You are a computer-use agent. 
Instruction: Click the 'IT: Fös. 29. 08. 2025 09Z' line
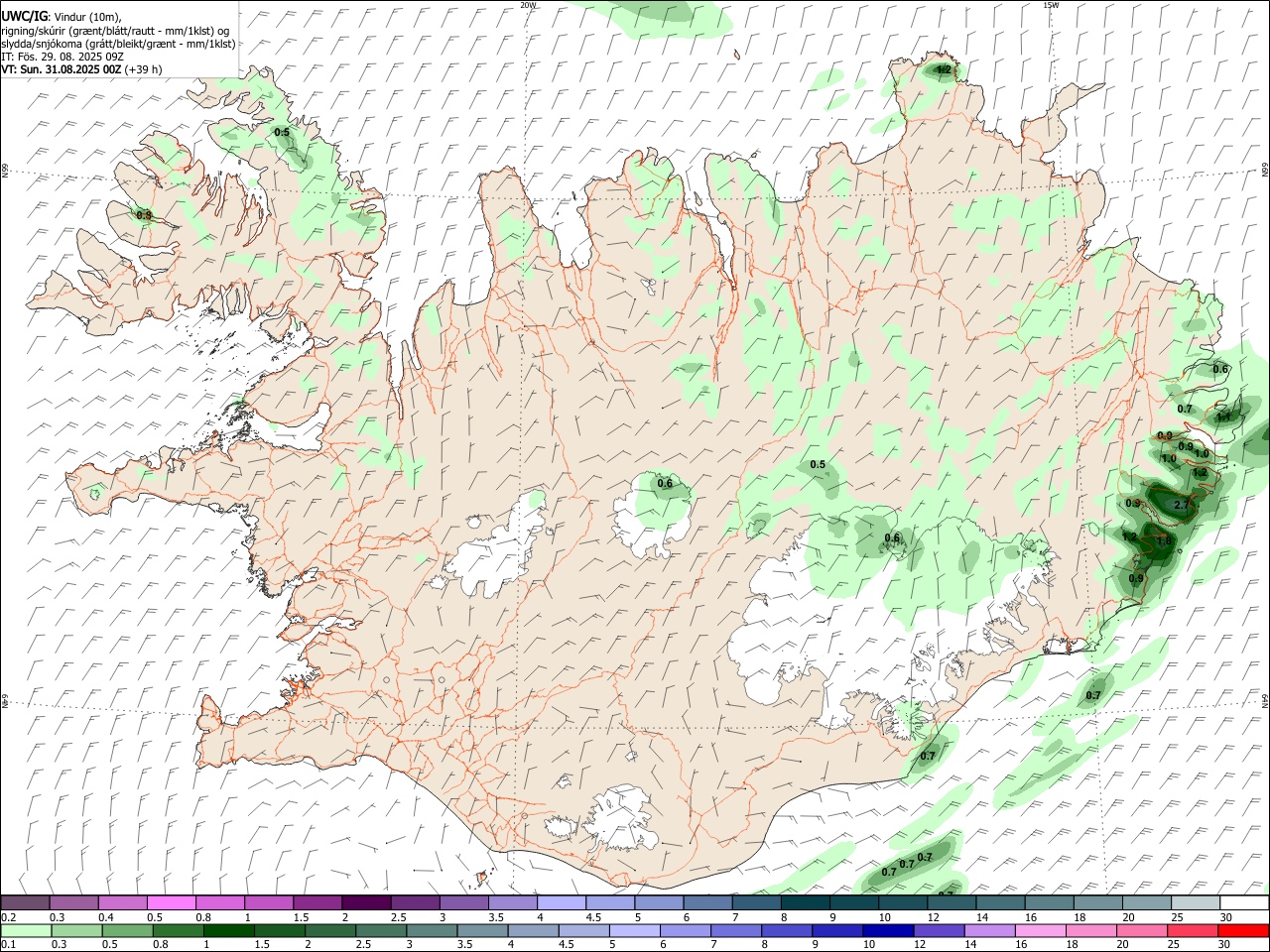(63, 57)
